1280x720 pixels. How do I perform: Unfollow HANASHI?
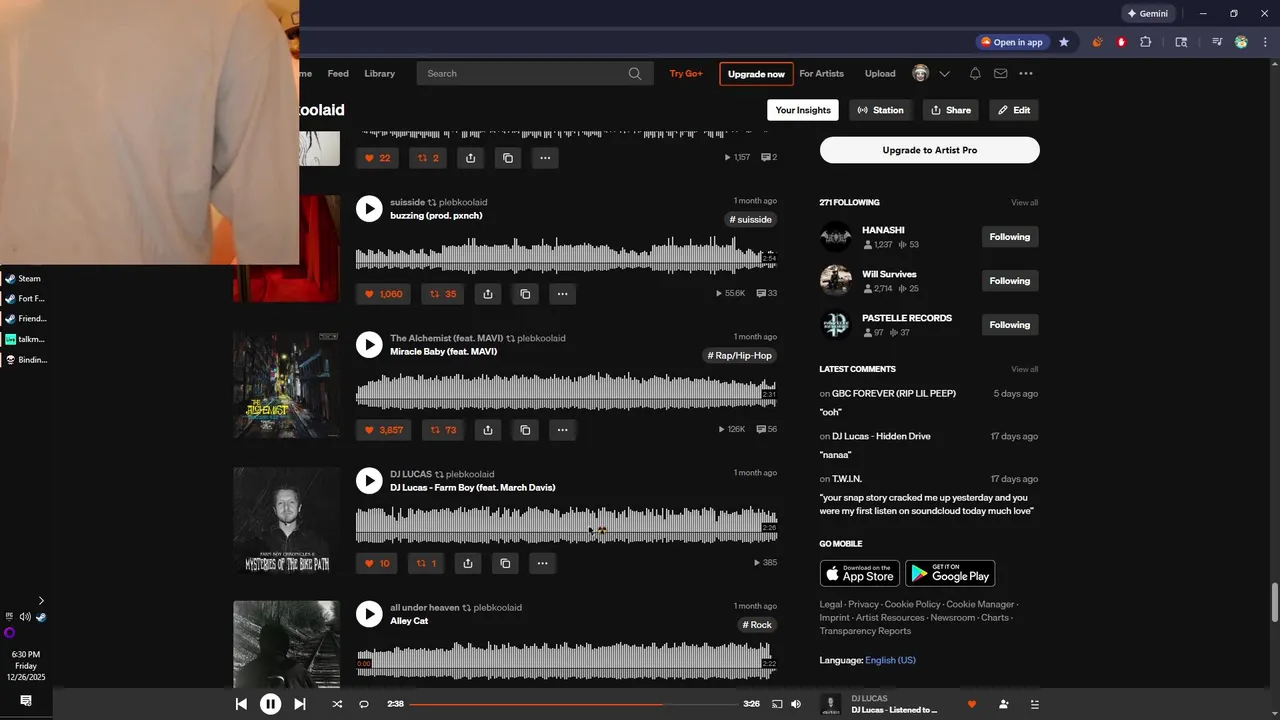(x=1010, y=237)
